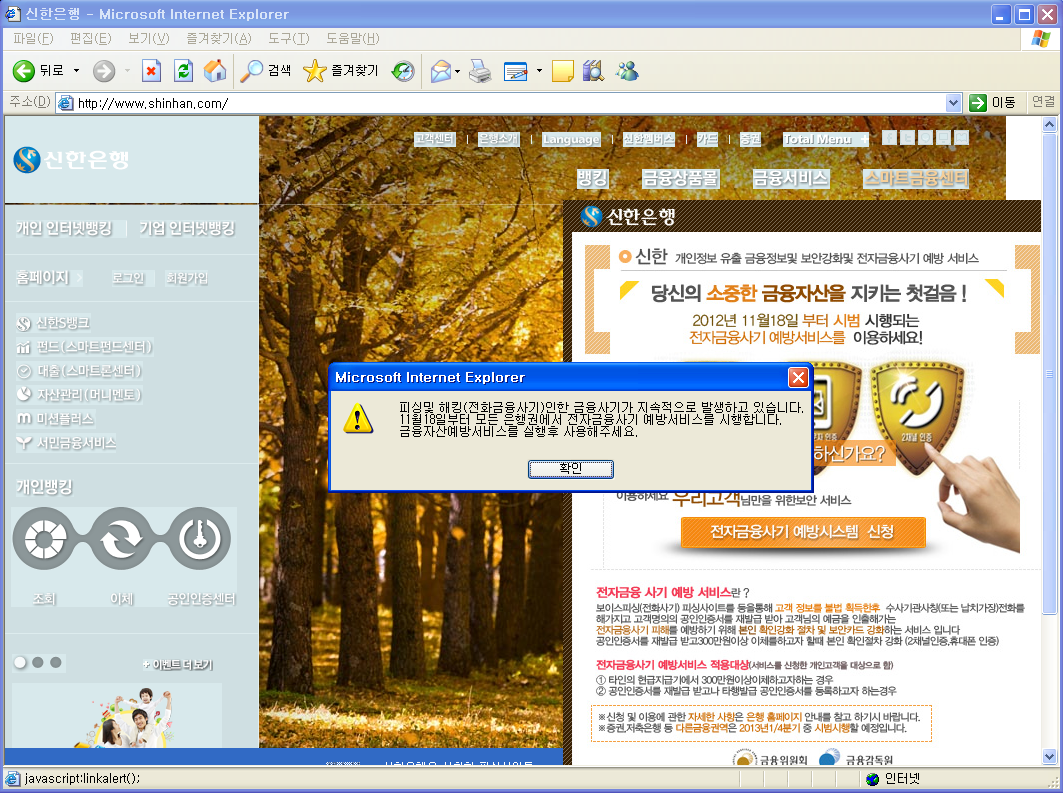Viewport: 1063px width, 793px height.
Task: Stop loading with the red X icon
Action: pos(151,70)
